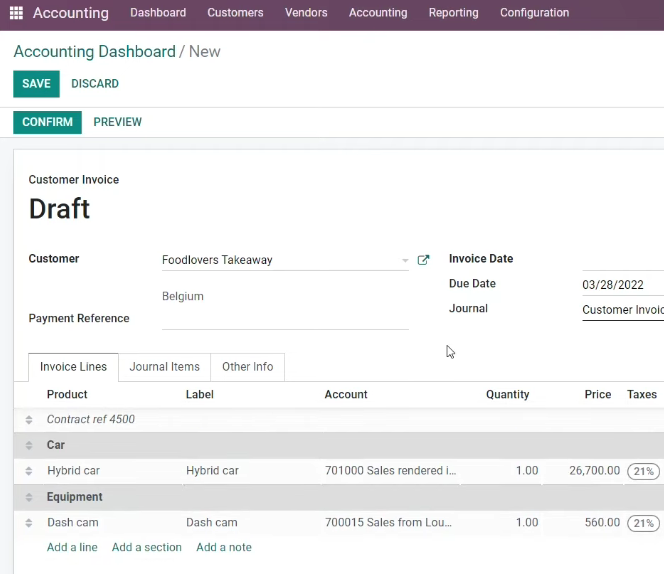Click the Dash cam product cell

point(72,523)
